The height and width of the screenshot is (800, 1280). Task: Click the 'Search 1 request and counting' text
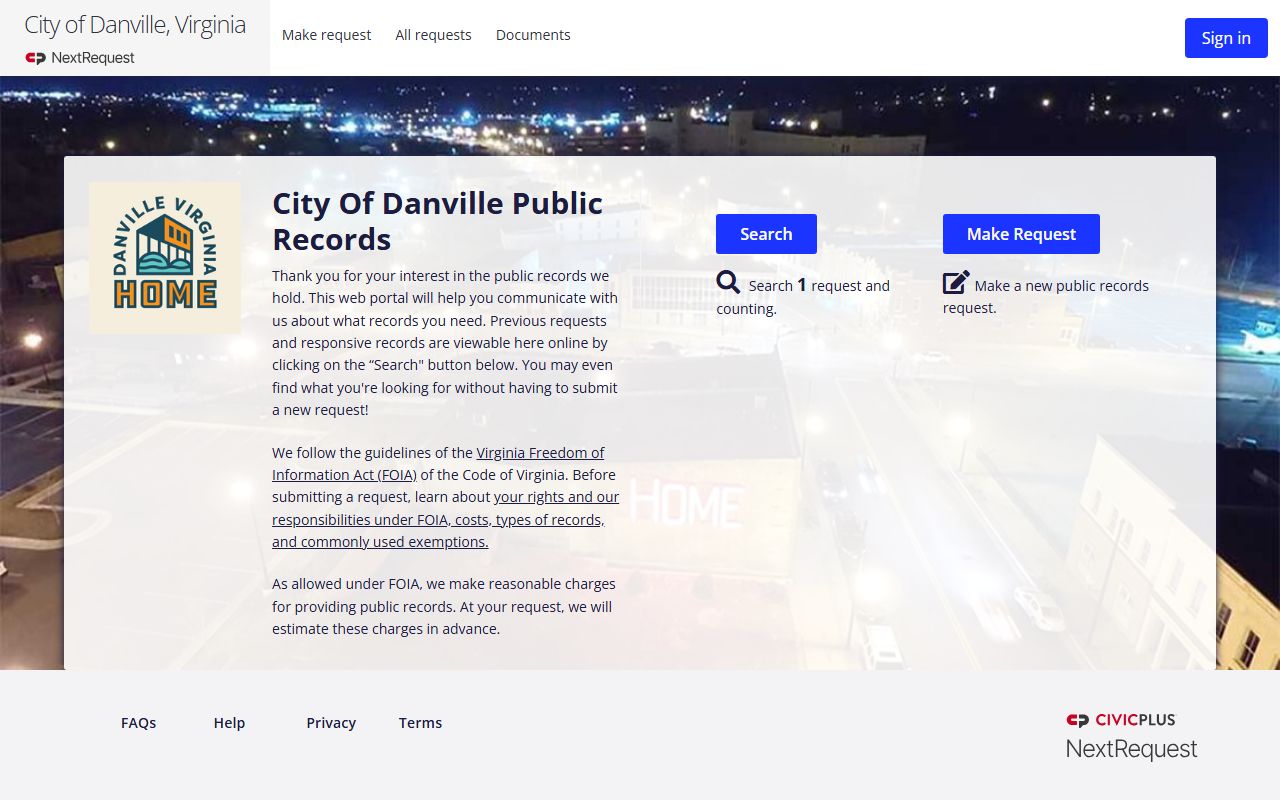[803, 296]
